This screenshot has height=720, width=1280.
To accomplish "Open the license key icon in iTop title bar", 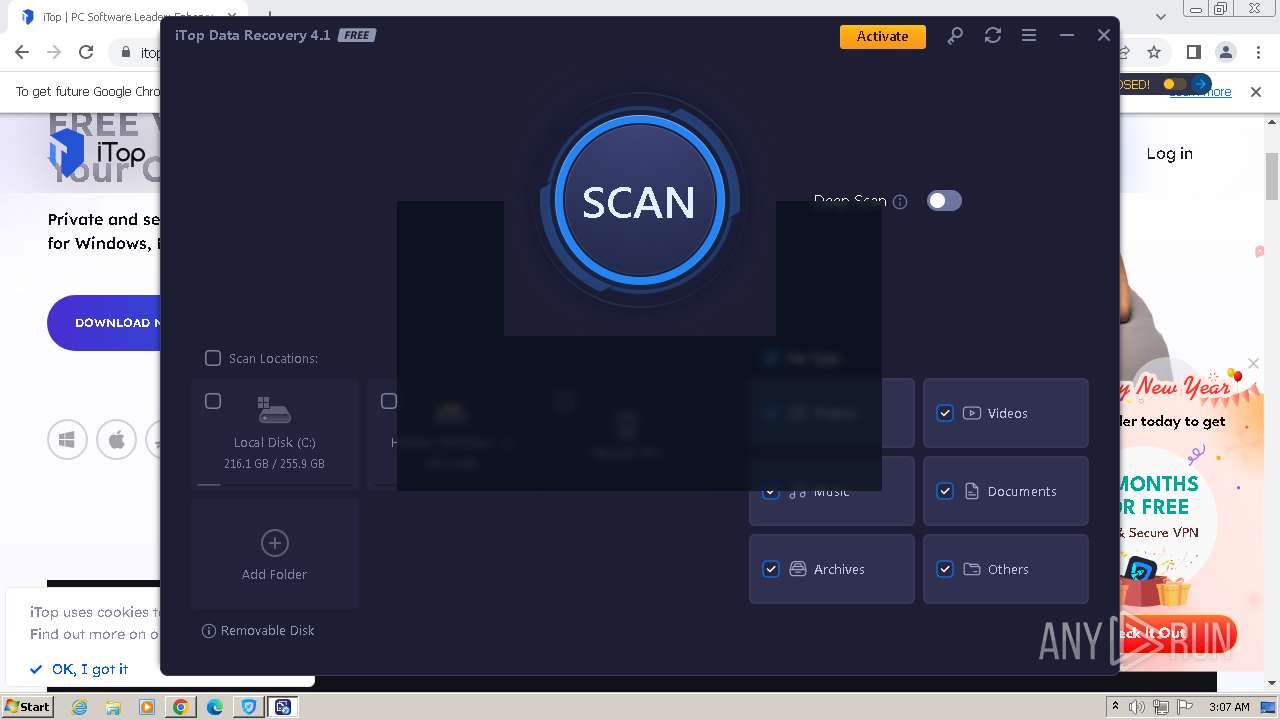I will coord(955,35).
